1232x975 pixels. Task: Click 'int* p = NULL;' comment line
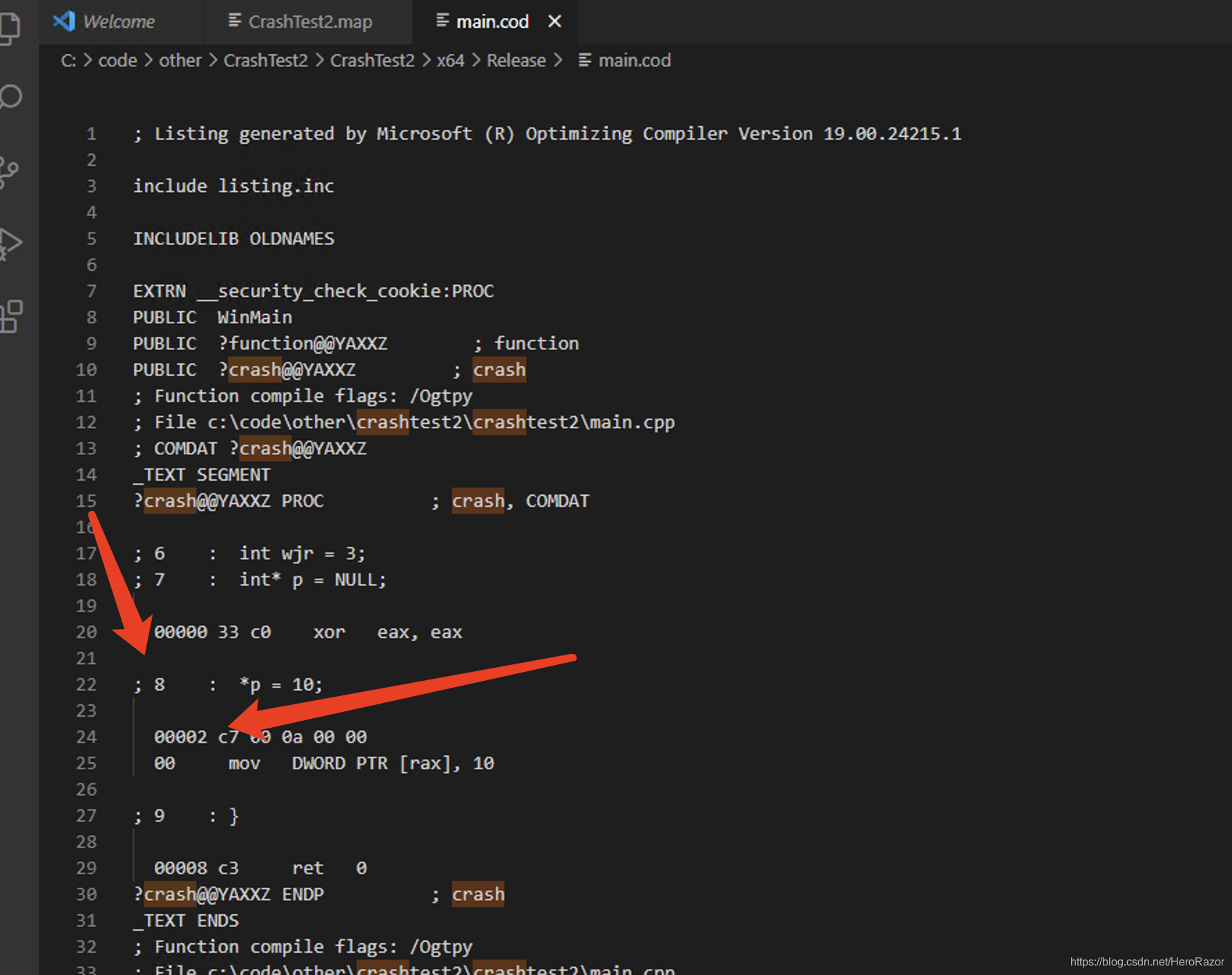click(313, 580)
